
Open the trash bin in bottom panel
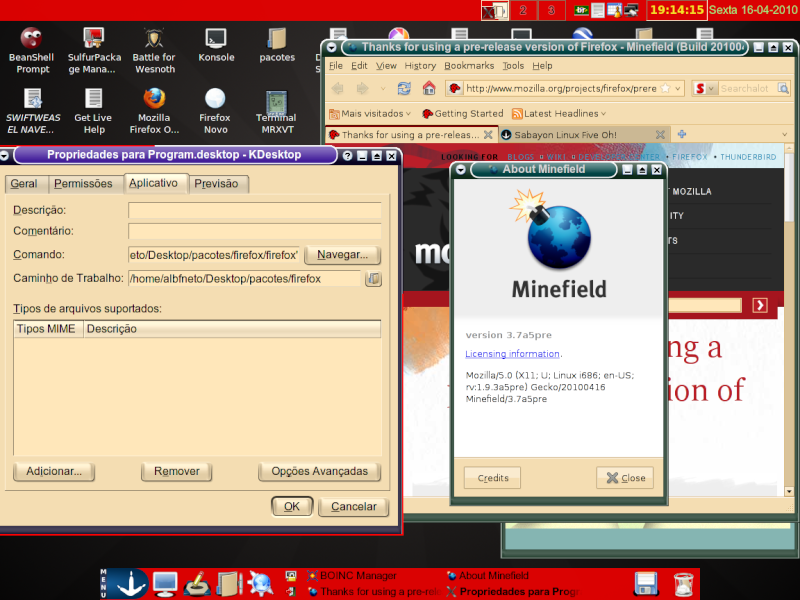pos(683,585)
